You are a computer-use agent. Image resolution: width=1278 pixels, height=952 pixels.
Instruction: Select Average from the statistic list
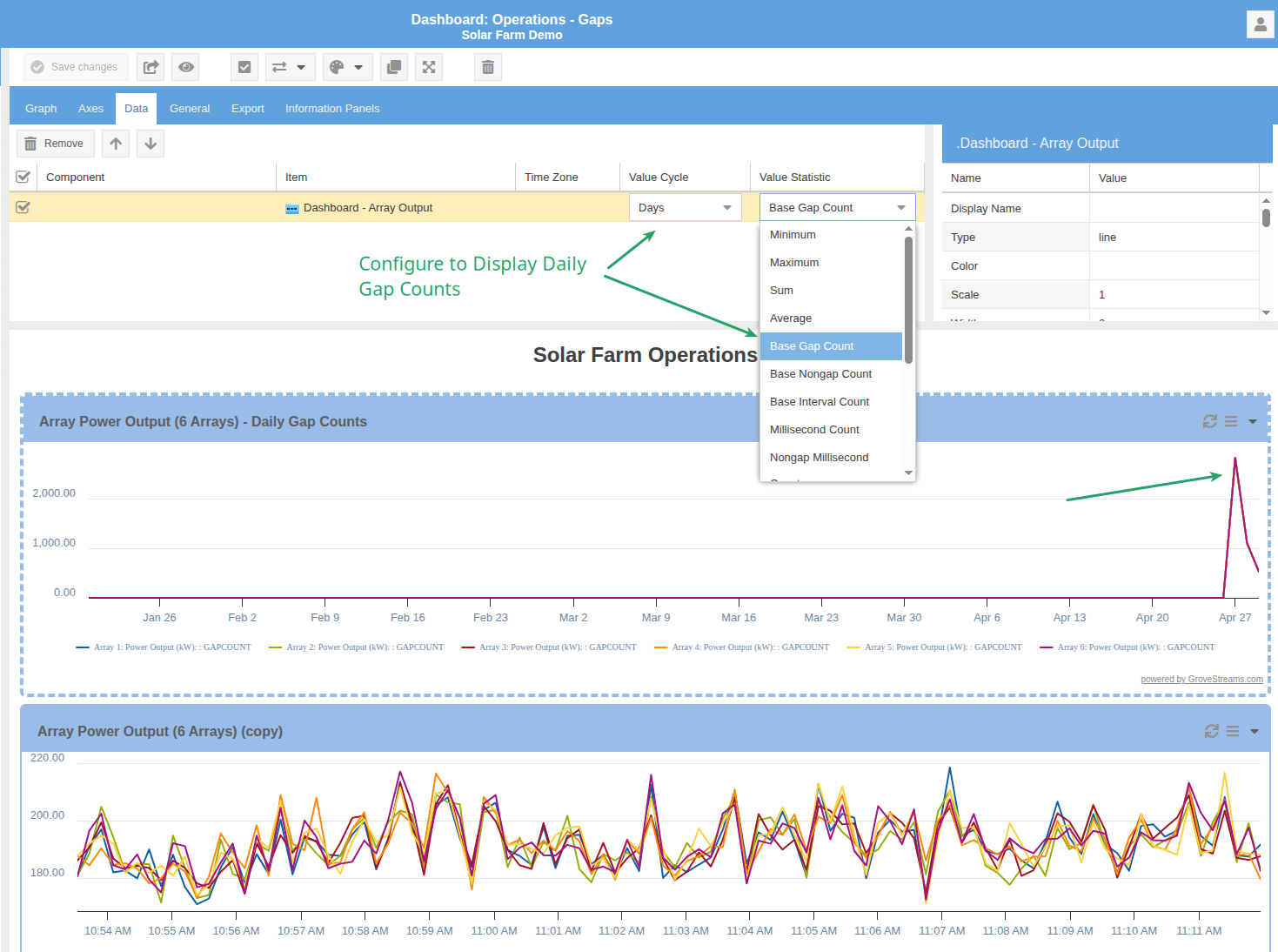pyautogui.click(x=831, y=318)
